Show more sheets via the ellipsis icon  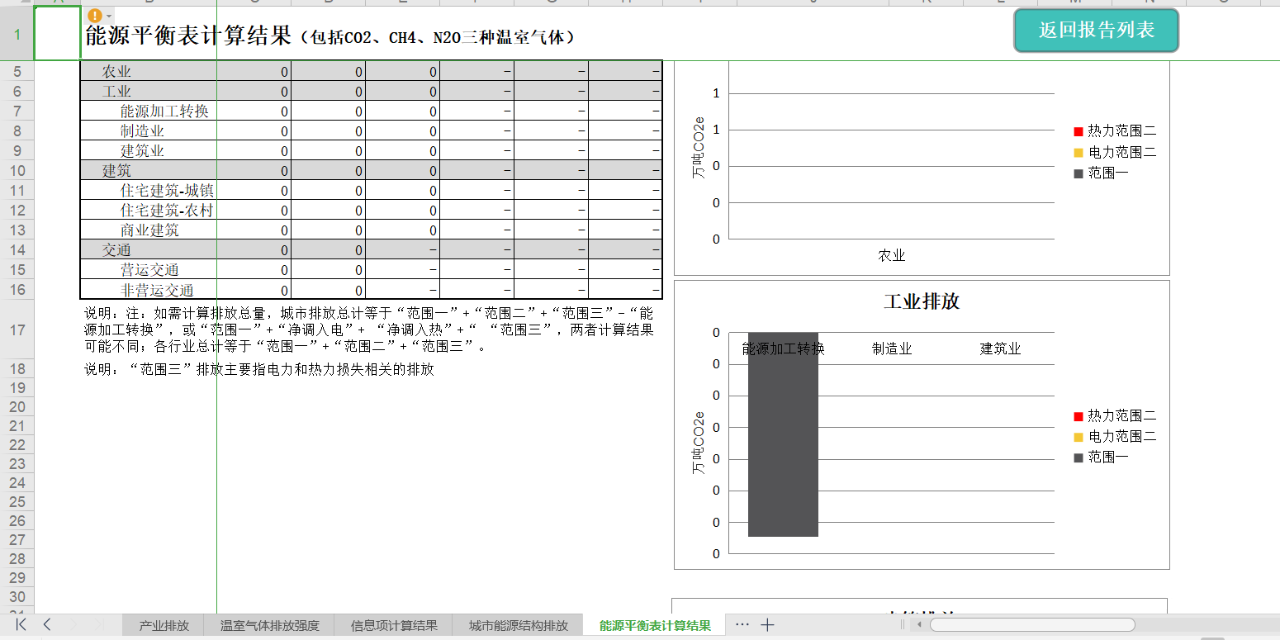click(742, 625)
